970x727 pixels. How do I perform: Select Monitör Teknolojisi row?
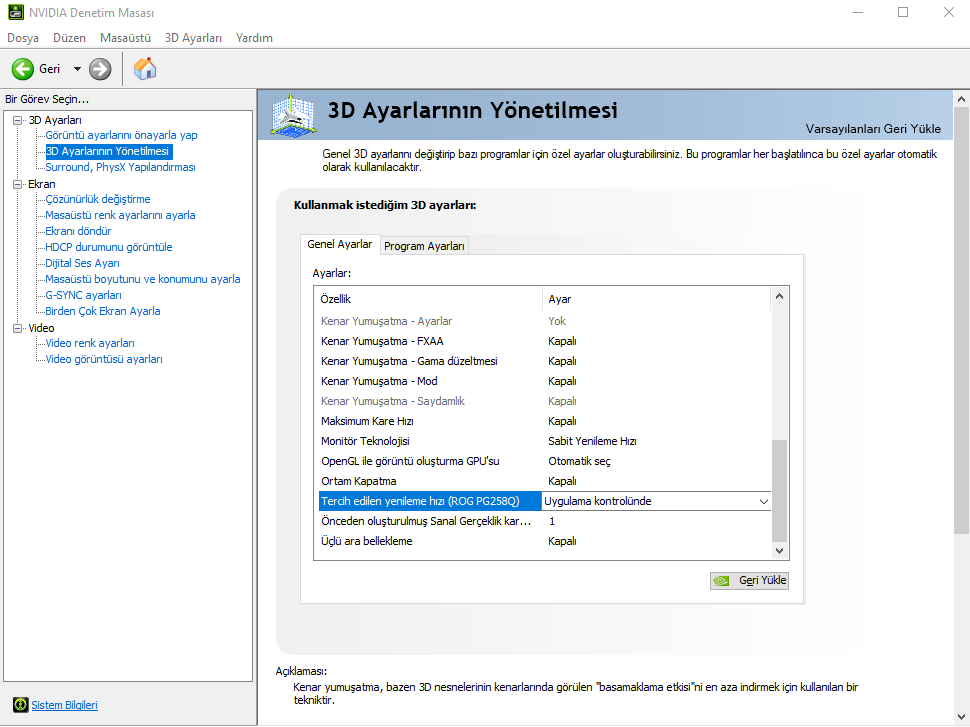[x=545, y=441]
